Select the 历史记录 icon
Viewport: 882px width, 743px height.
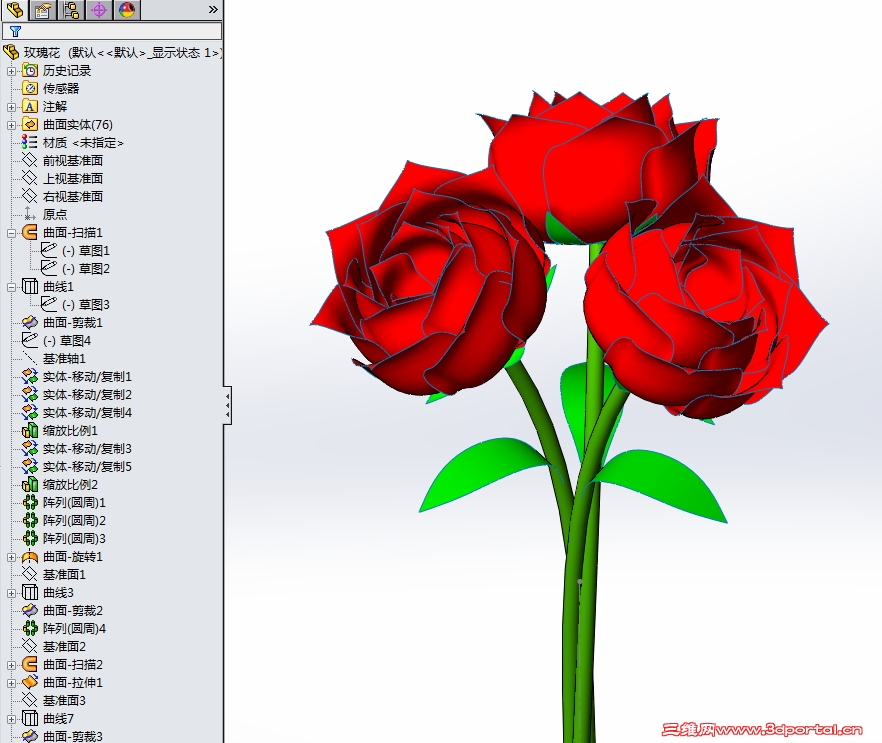click(30, 71)
